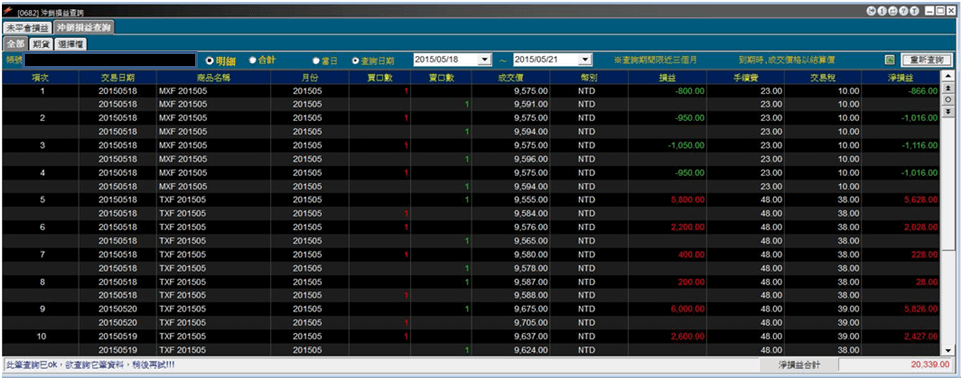Click the double-up arrow page-up scroll button
Viewport: 962px width, 379px height.
pyautogui.click(x=948, y=88)
